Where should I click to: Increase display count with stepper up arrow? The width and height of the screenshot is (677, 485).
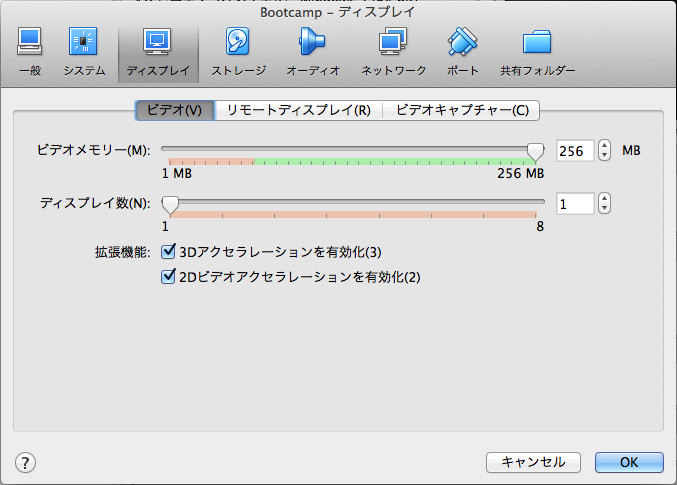[x=604, y=199]
